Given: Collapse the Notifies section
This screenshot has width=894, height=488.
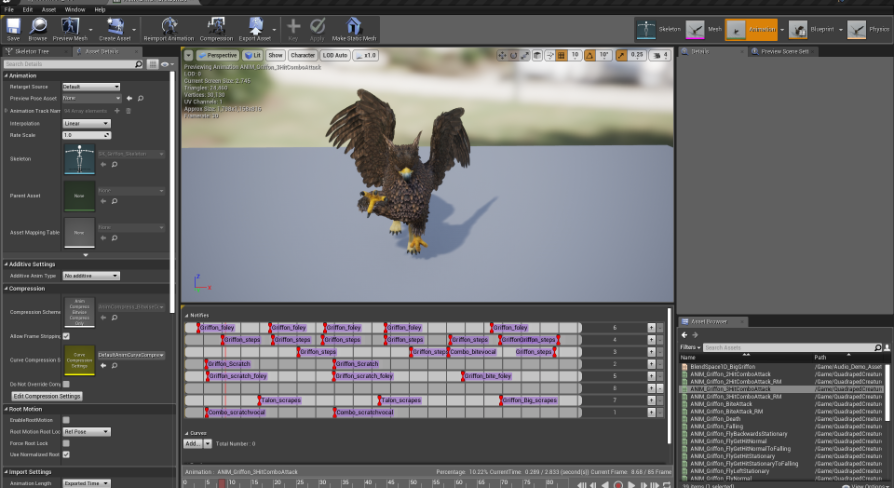Looking at the screenshot, I should pos(186,315).
